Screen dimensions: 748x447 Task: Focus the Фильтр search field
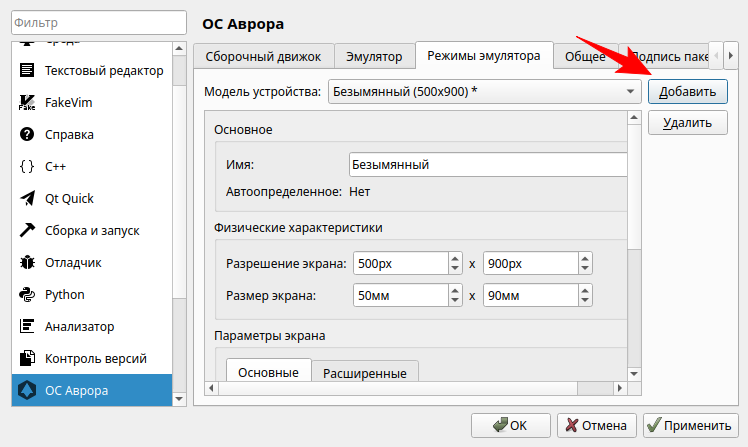tap(99, 22)
